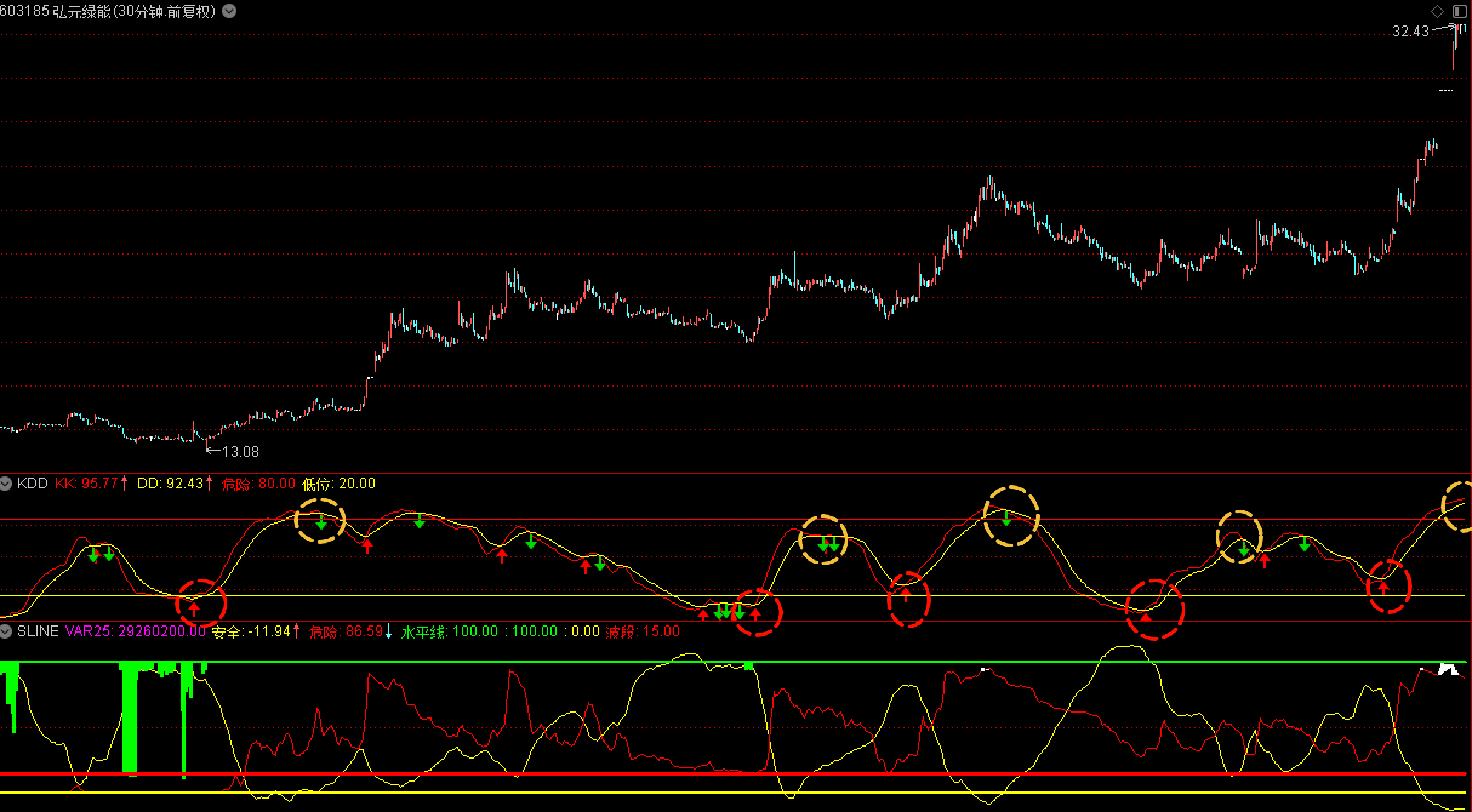Click the KDD 危险: 80.00 label

tap(259, 484)
